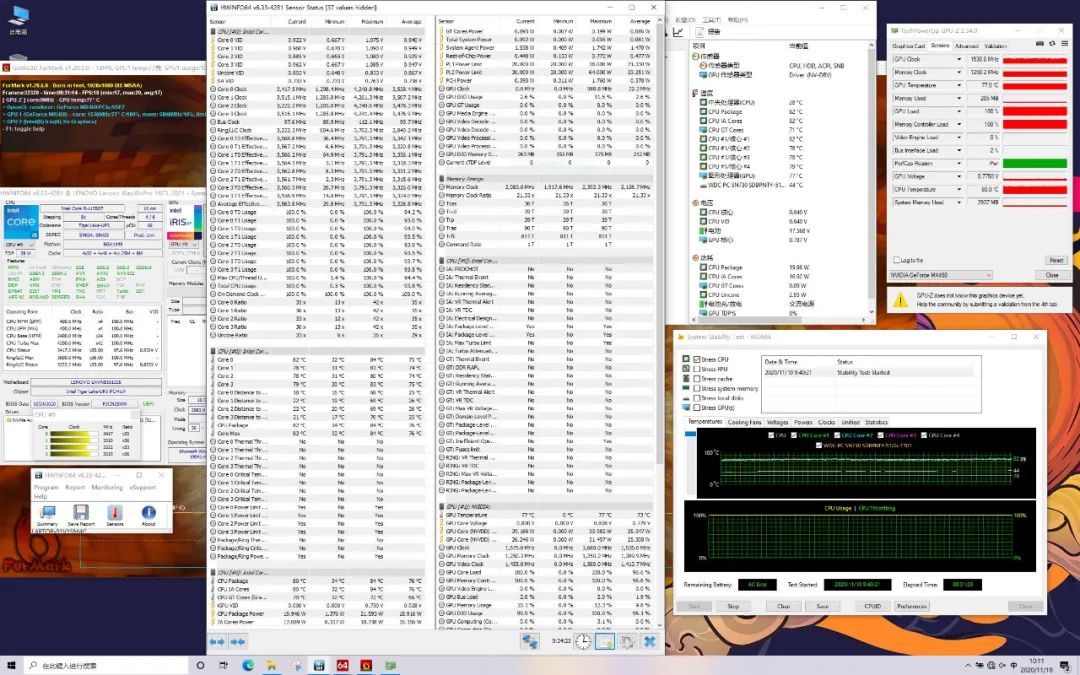The height and width of the screenshot is (675, 1080).
Task: Toggle the Stress GPU(s) checkbox
Action: pos(697,407)
